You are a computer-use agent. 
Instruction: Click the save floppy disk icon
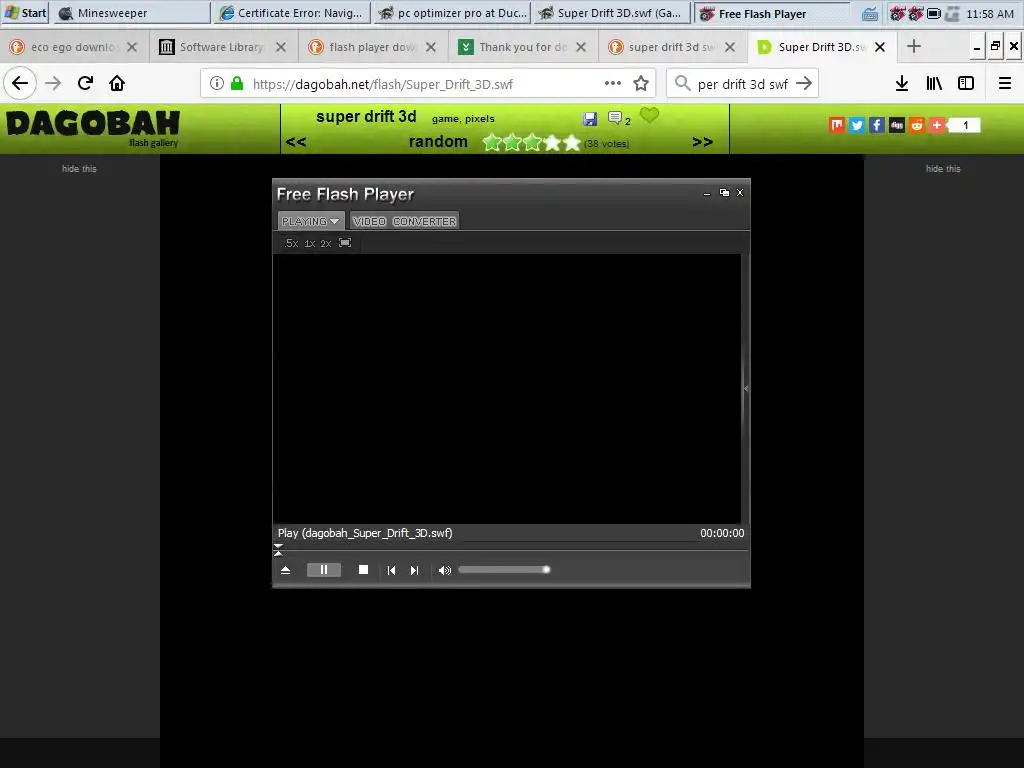(590, 119)
